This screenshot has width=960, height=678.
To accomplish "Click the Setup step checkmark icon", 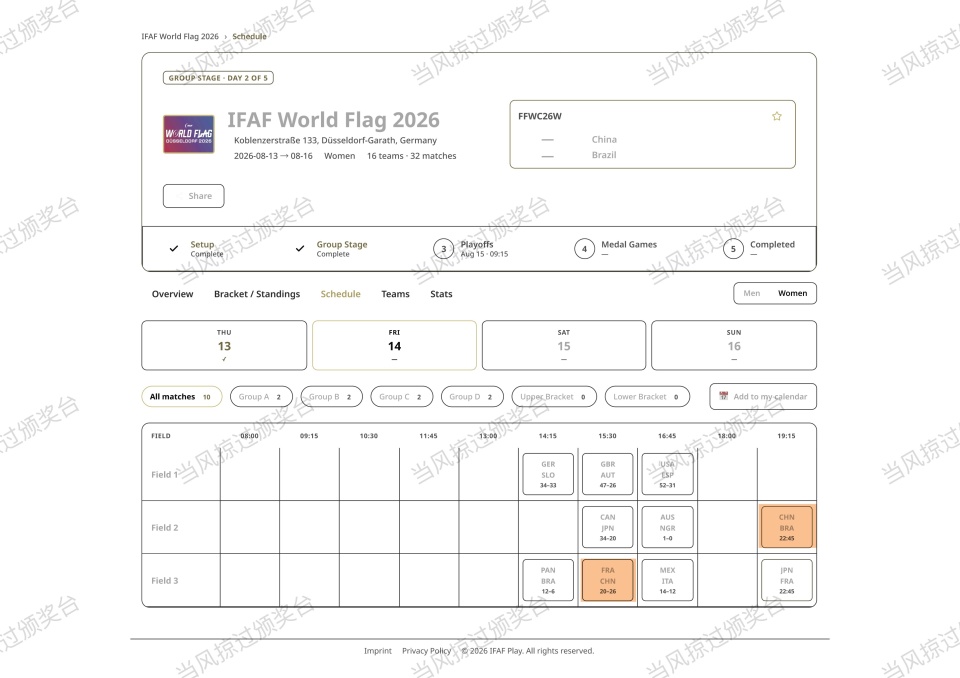I will point(174,249).
